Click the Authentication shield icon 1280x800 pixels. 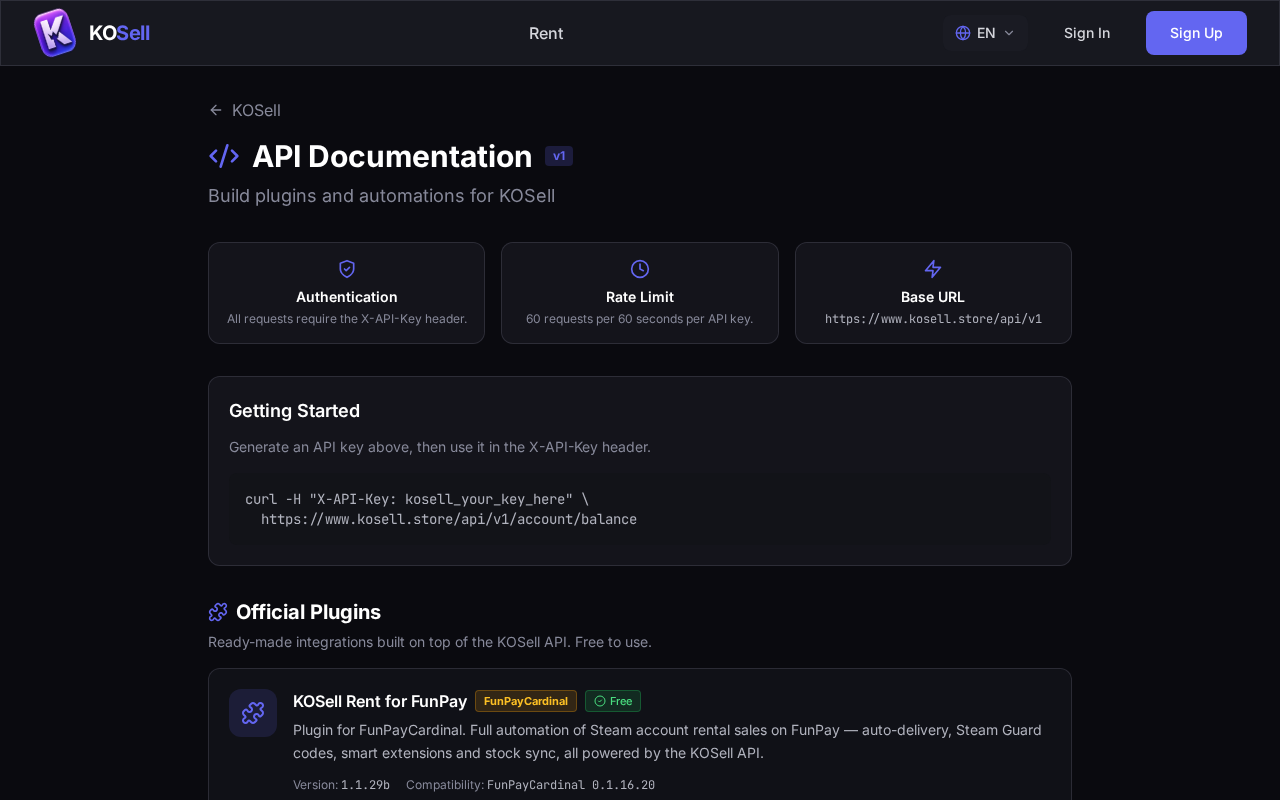tap(347, 269)
